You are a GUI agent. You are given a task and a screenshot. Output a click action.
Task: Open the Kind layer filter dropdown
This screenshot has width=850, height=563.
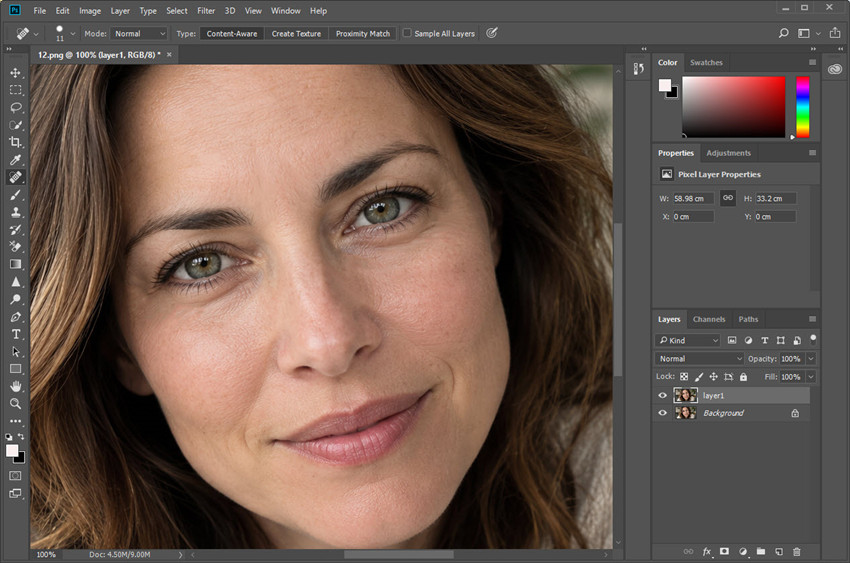point(687,340)
